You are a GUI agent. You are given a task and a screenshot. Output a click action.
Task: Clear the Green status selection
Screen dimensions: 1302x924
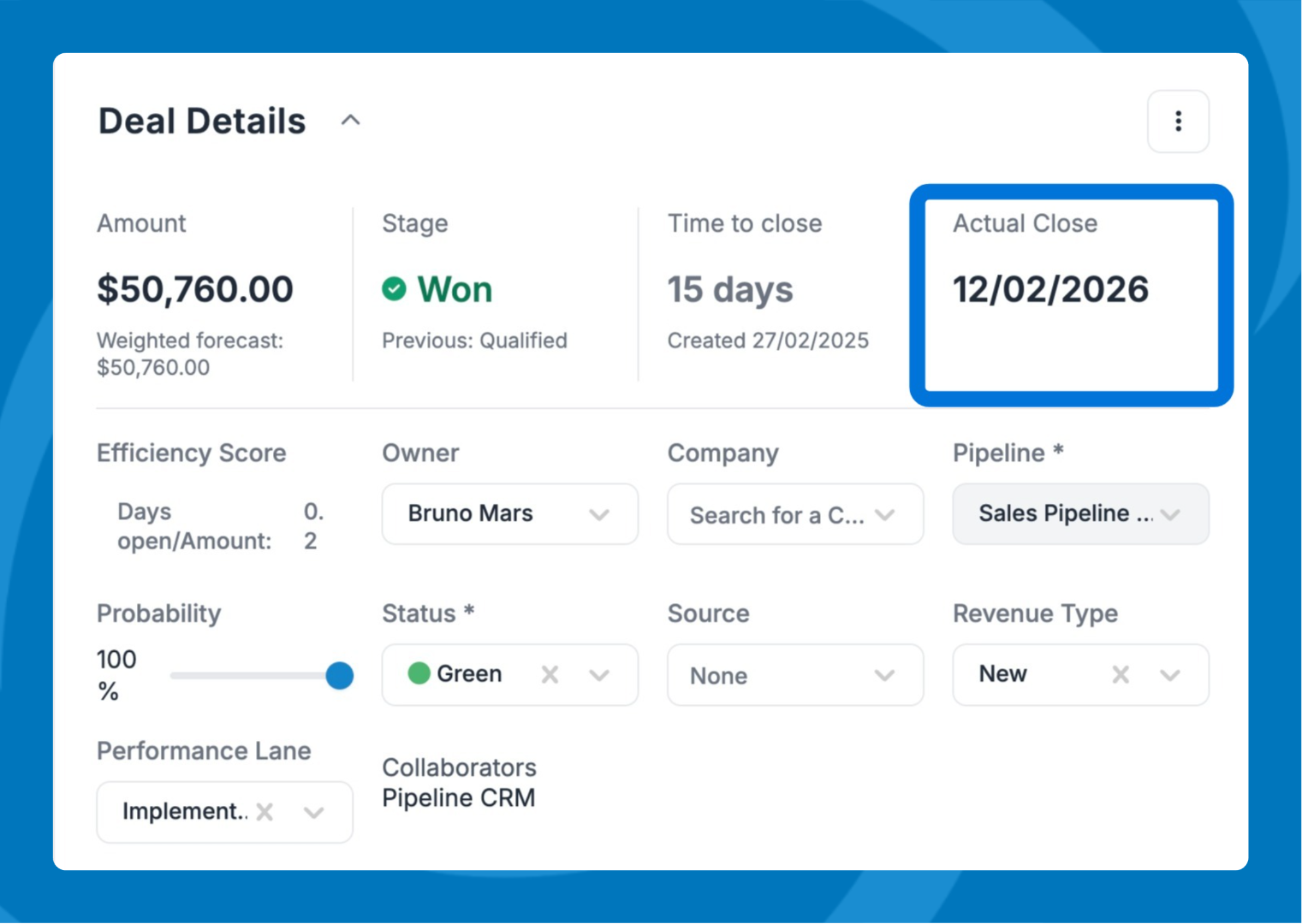(x=550, y=675)
